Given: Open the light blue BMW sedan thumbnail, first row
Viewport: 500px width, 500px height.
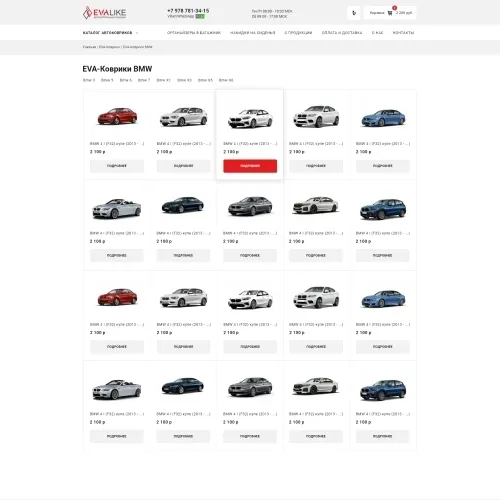Looking at the screenshot, I should [383, 118].
